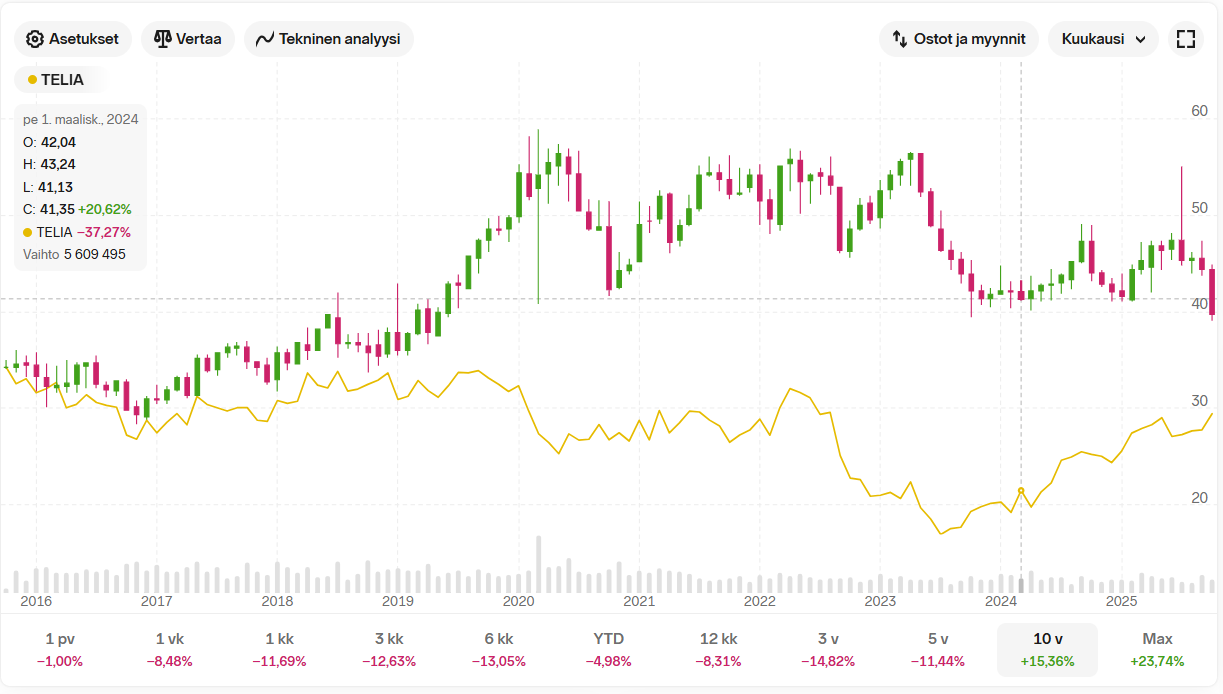Viewport: 1223px width, 694px height.
Task: Click the yellow TELIA line marker at 2024
Action: point(1021,491)
